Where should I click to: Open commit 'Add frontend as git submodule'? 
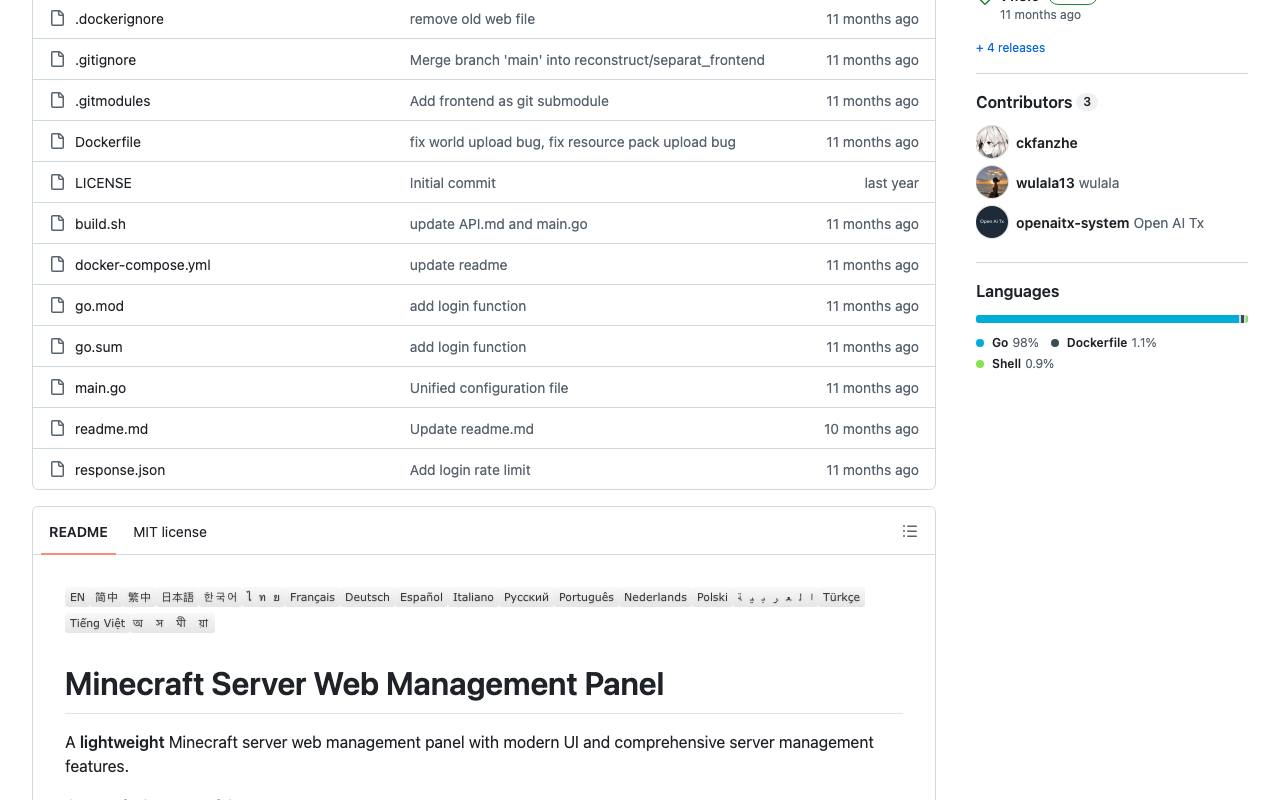click(x=509, y=101)
